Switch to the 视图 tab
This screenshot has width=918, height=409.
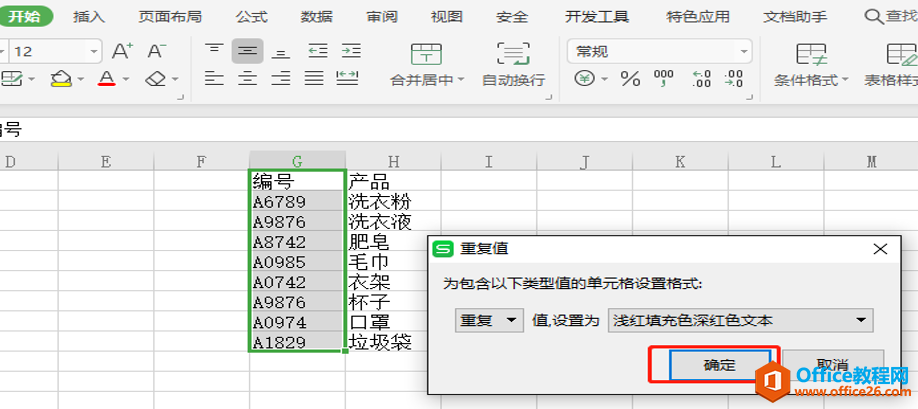[x=447, y=16]
